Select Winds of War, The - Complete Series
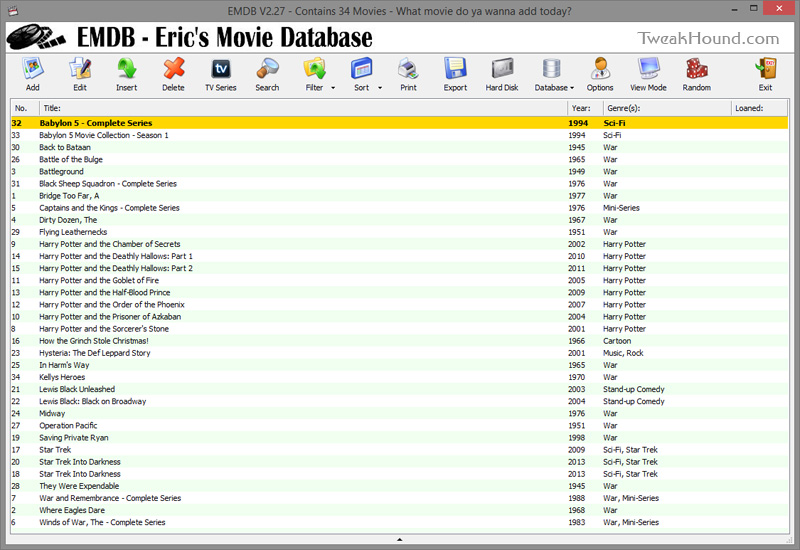The height and width of the screenshot is (550, 800). coord(399,522)
